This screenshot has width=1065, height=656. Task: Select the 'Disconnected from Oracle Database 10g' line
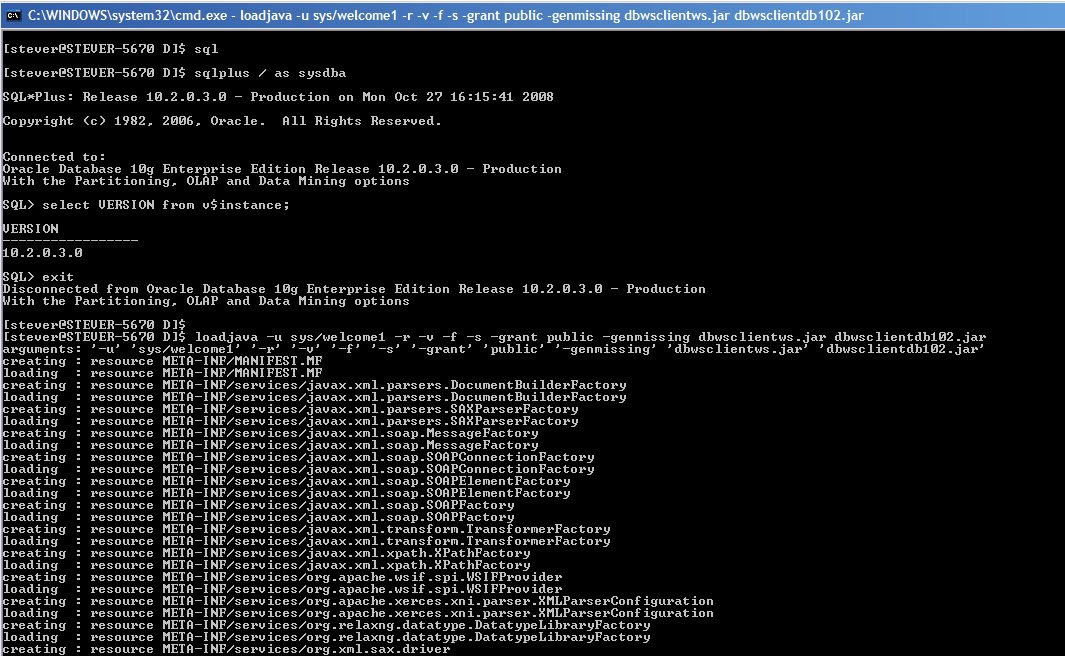click(x=354, y=289)
